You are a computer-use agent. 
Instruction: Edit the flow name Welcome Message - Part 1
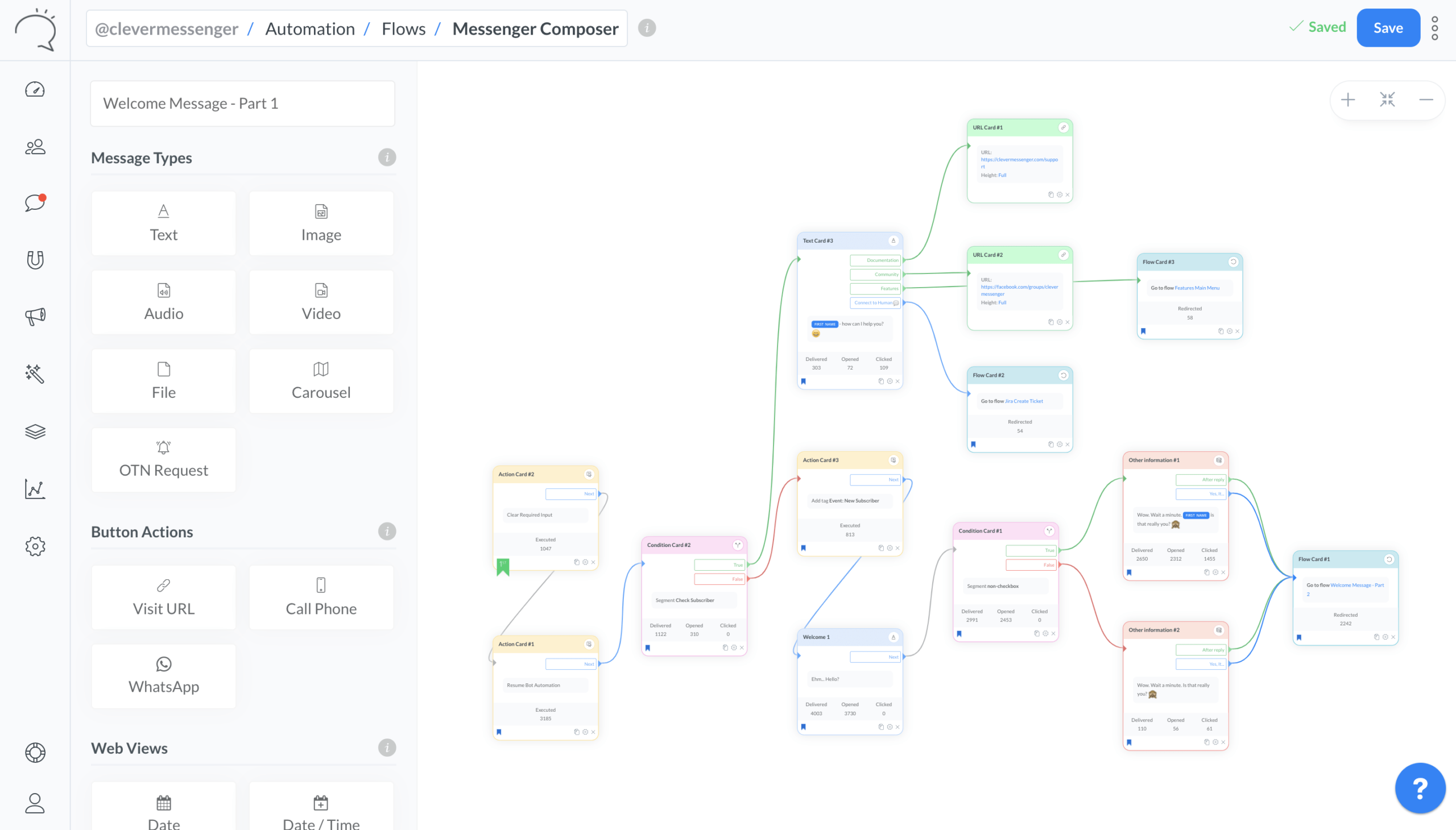(x=242, y=103)
